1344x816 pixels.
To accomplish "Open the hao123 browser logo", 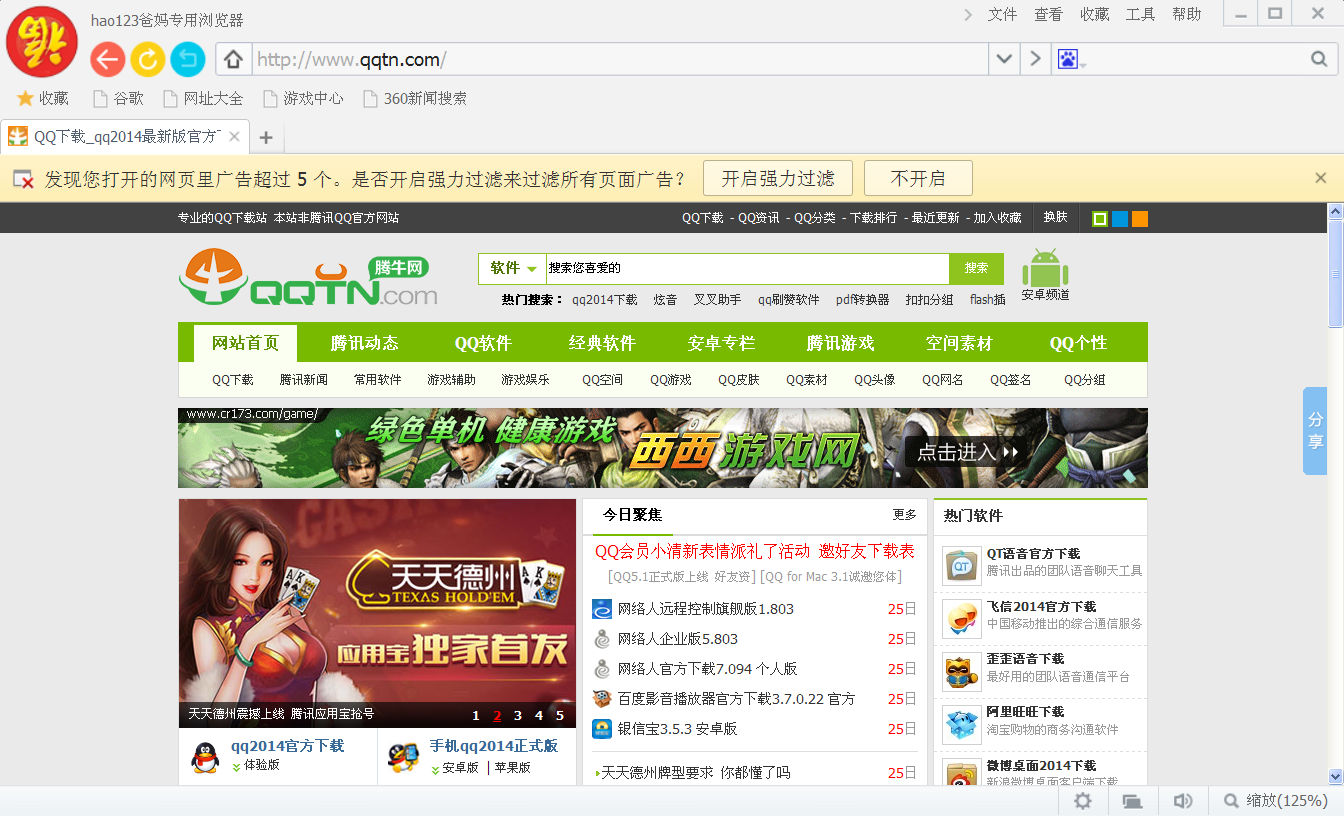I will pyautogui.click(x=42, y=41).
